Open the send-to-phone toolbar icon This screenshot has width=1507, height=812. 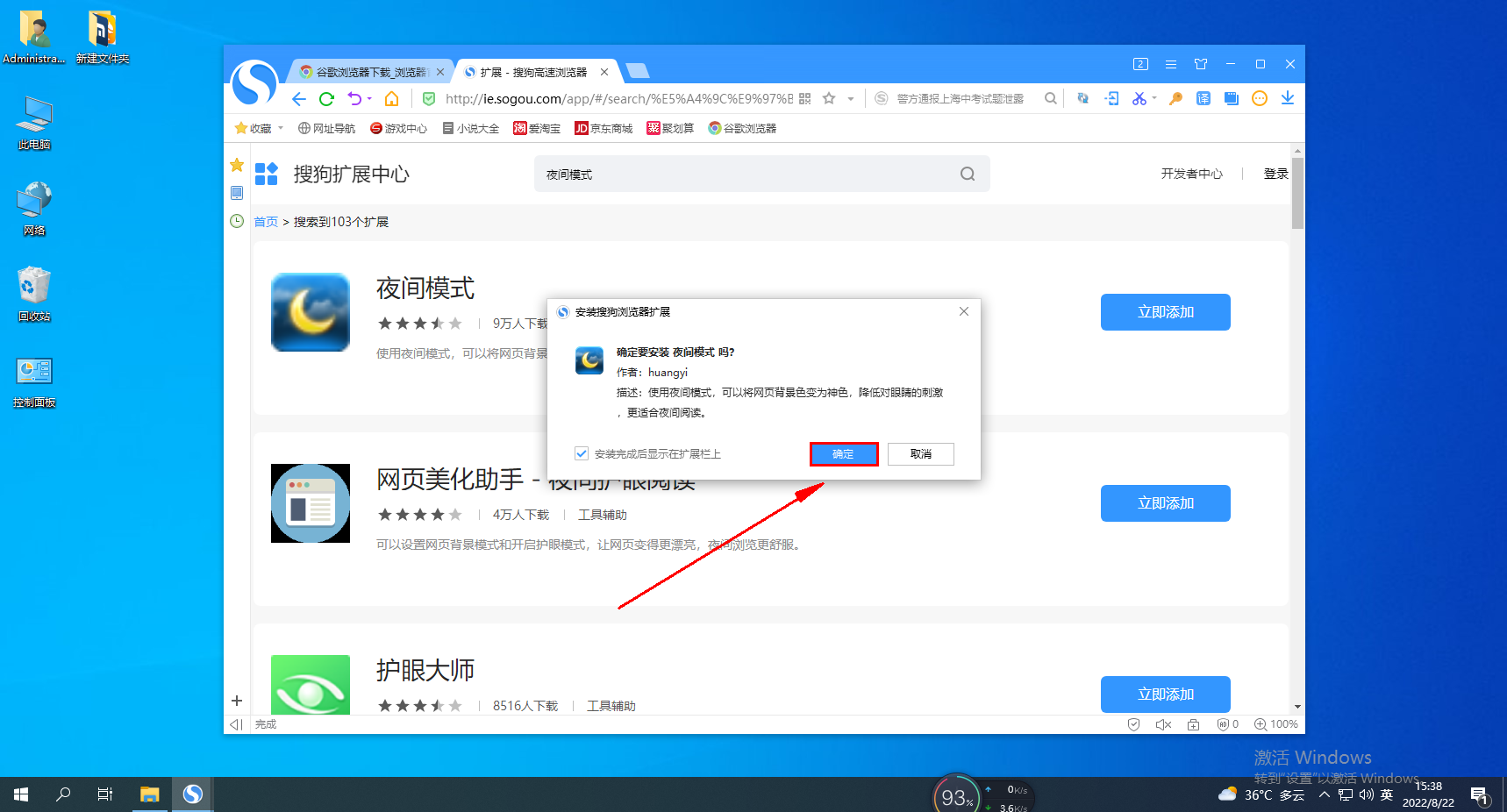pos(1112,98)
